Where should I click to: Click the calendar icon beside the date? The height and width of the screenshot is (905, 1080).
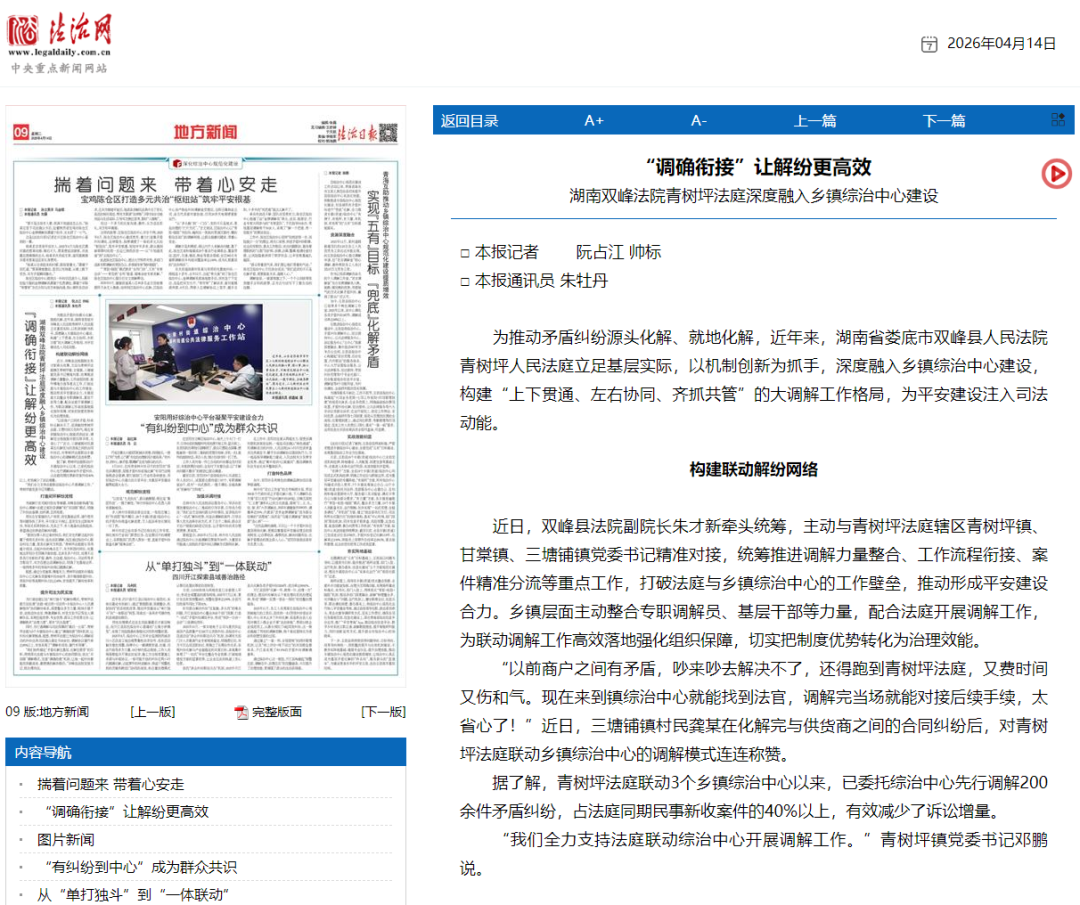click(x=929, y=43)
